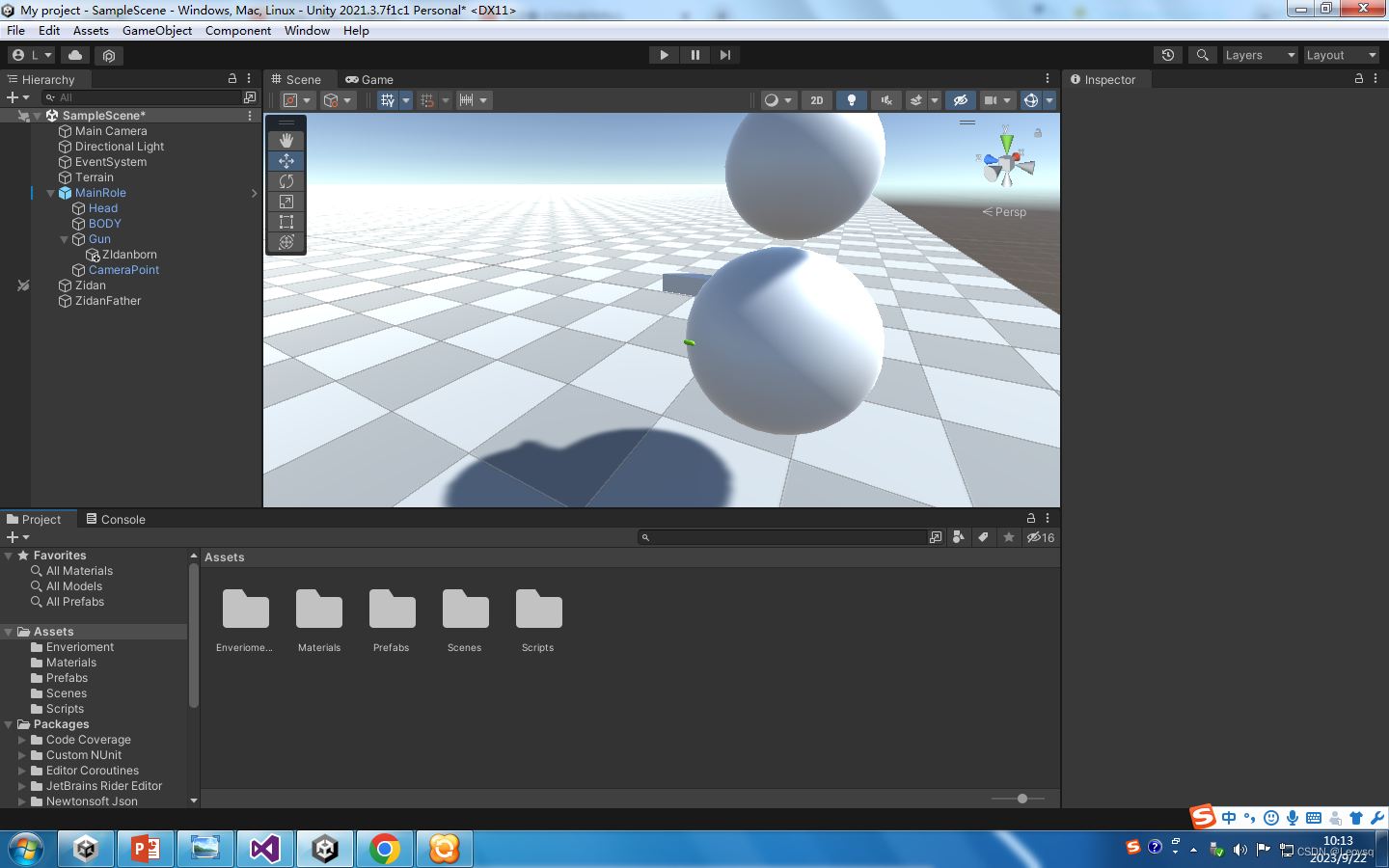Select All Prefabs favorite

pos(75,602)
